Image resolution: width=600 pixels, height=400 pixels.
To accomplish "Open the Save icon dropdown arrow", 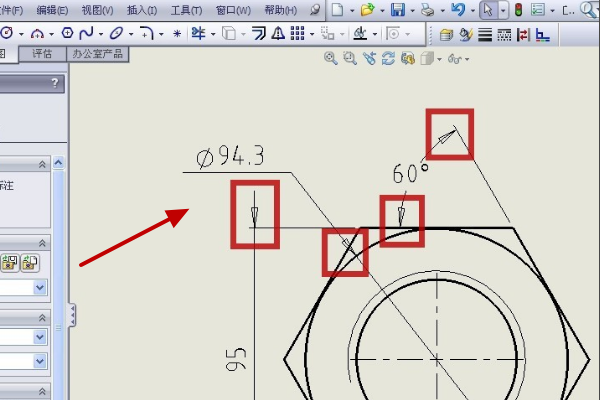I will click(x=412, y=11).
